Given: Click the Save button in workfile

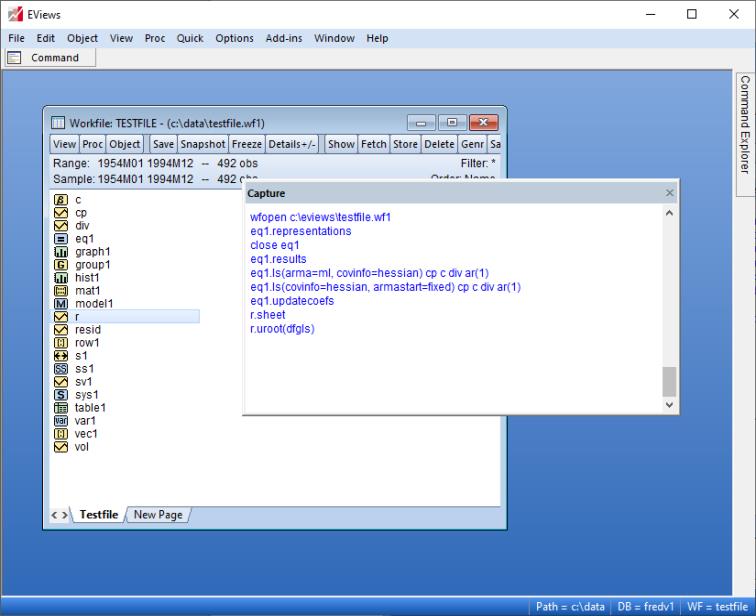Looking at the screenshot, I should pyautogui.click(x=163, y=144).
